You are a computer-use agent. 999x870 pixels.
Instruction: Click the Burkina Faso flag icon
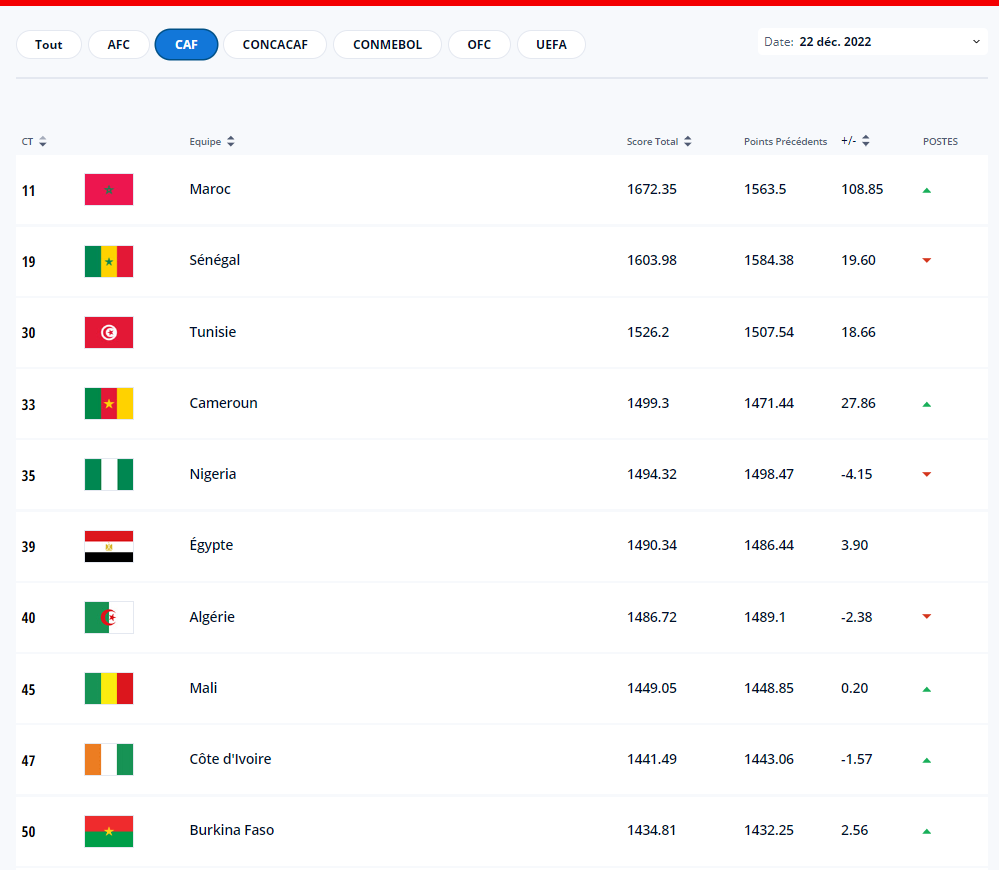109,831
